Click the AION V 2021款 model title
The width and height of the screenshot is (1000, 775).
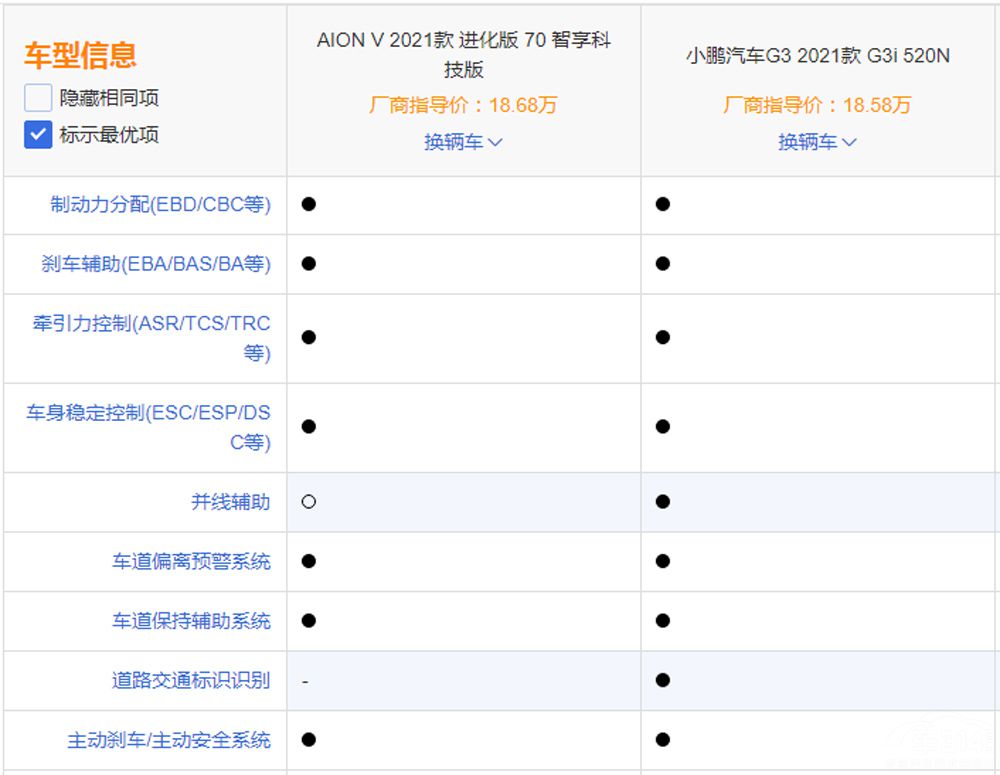tap(463, 54)
